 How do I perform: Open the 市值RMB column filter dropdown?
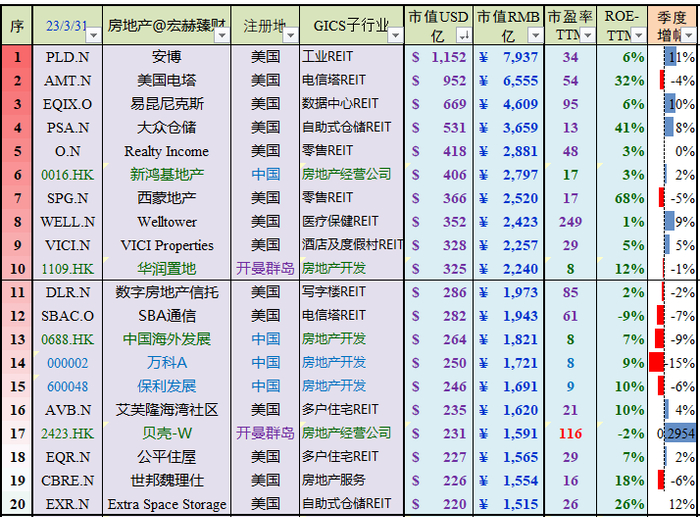[x=535, y=34]
